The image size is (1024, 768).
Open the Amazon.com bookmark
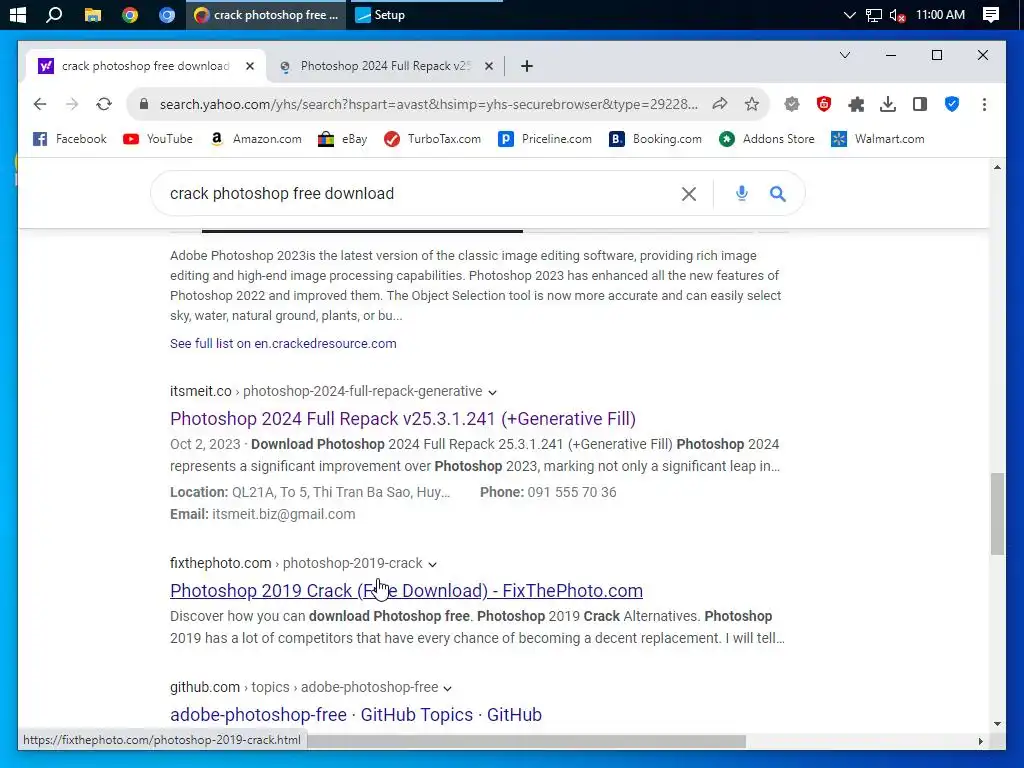point(255,139)
